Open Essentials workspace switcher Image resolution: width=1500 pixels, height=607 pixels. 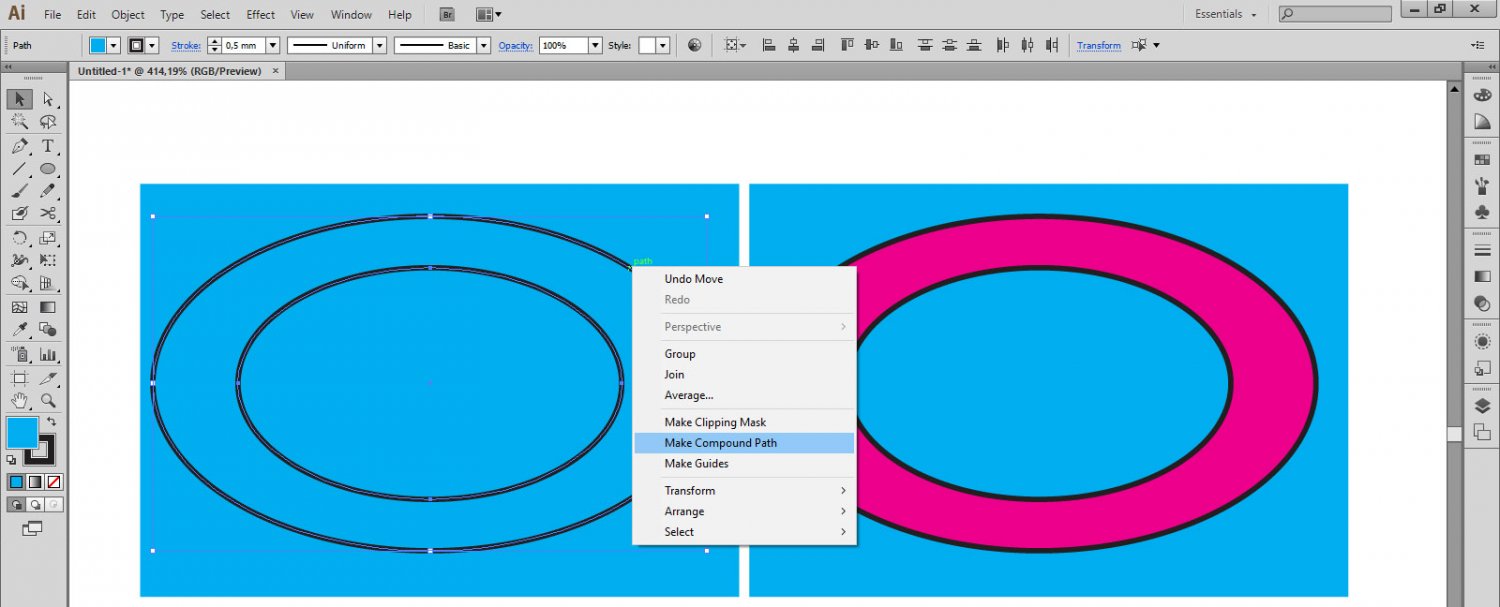click(x=1226, y=14)
